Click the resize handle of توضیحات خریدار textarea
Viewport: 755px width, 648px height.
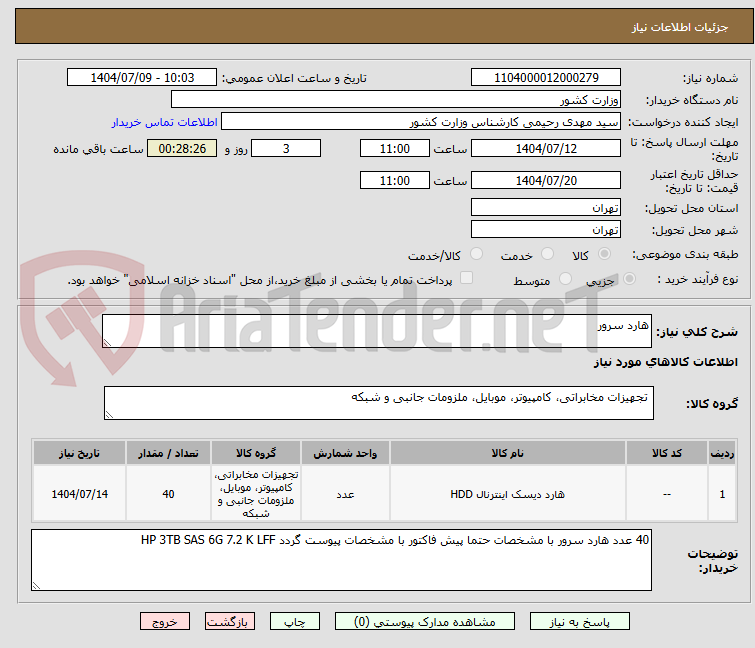pos(36,586)
